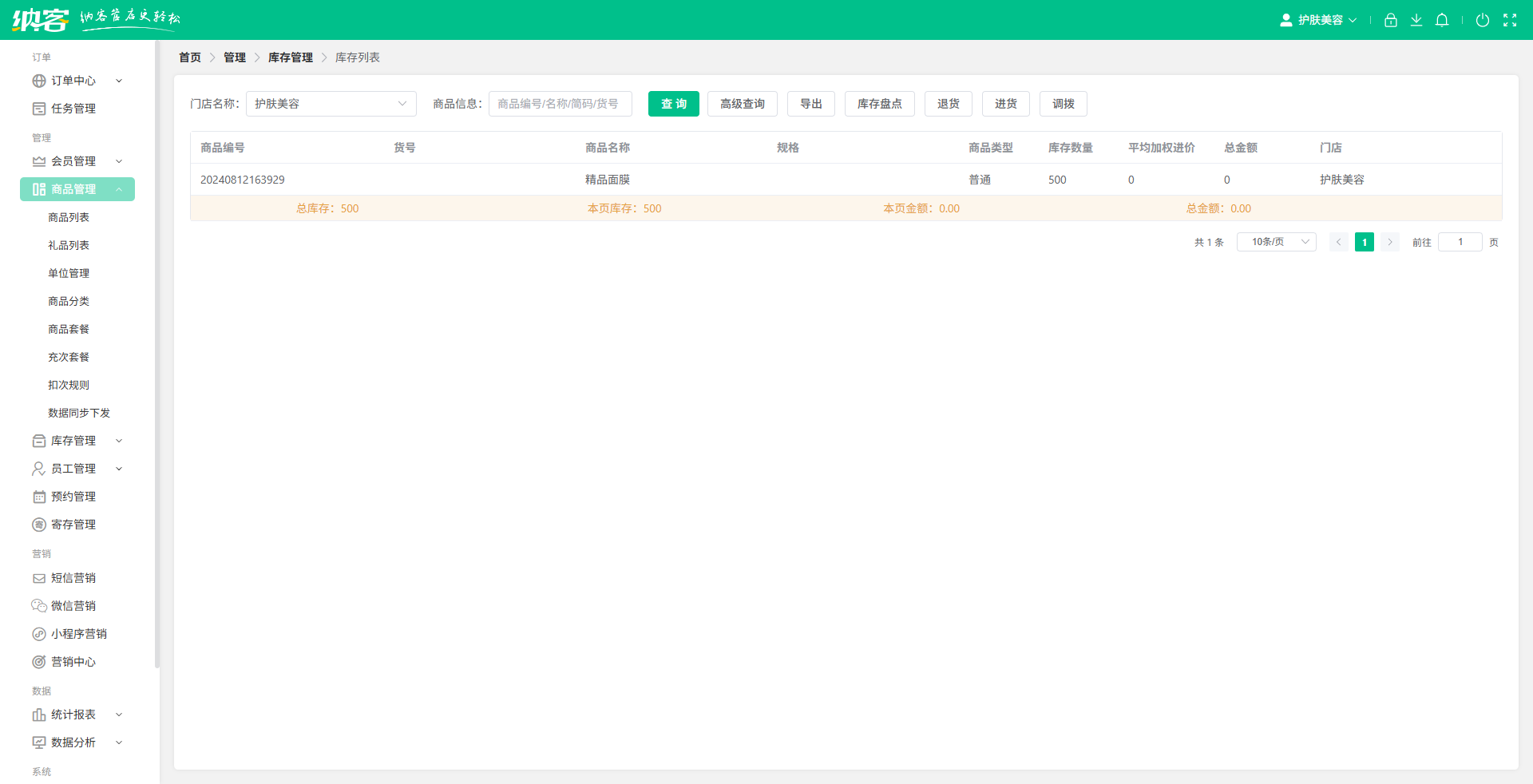The height and width of the screenshot is (784, 1533).
Task: Switch to 库存管理 in the breadcrumb
Action: point(290,57)
